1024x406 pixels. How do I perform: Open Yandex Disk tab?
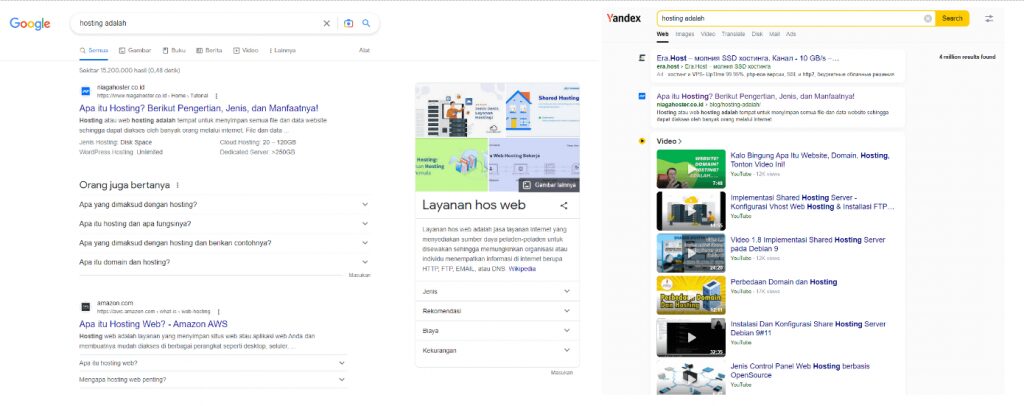pos(757,34)
